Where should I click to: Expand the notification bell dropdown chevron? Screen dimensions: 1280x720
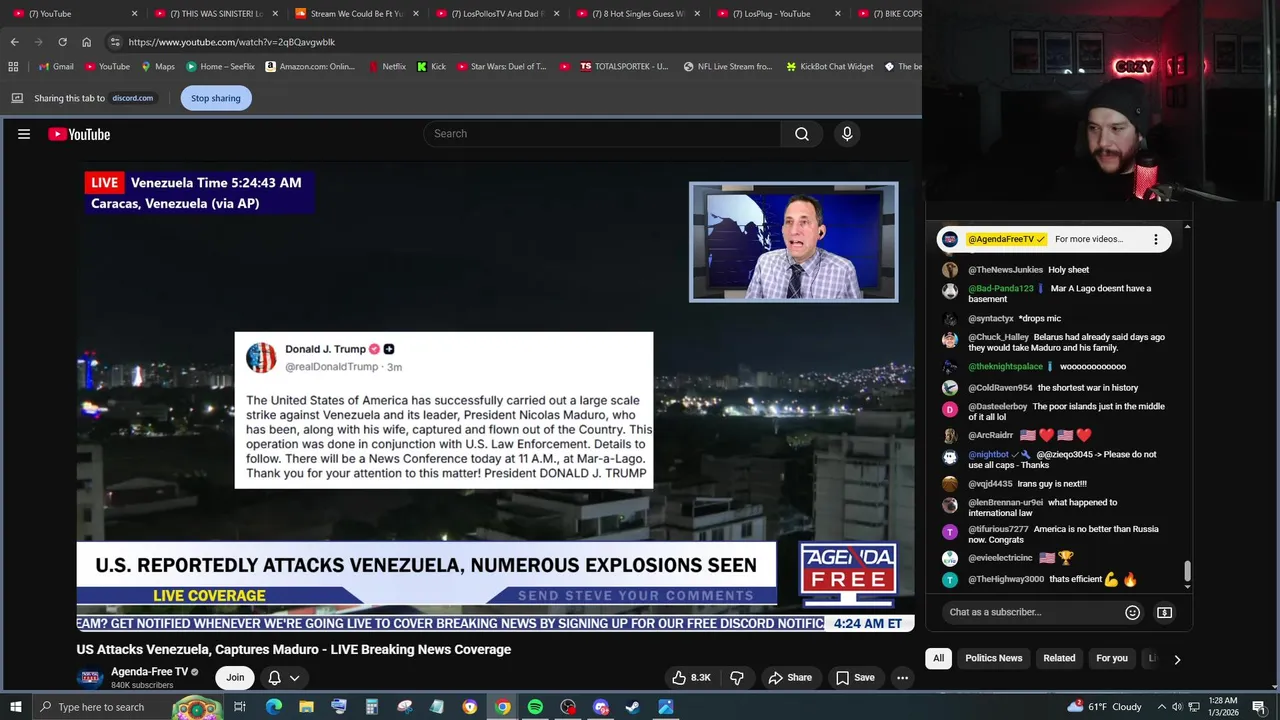tap(295, 678)
